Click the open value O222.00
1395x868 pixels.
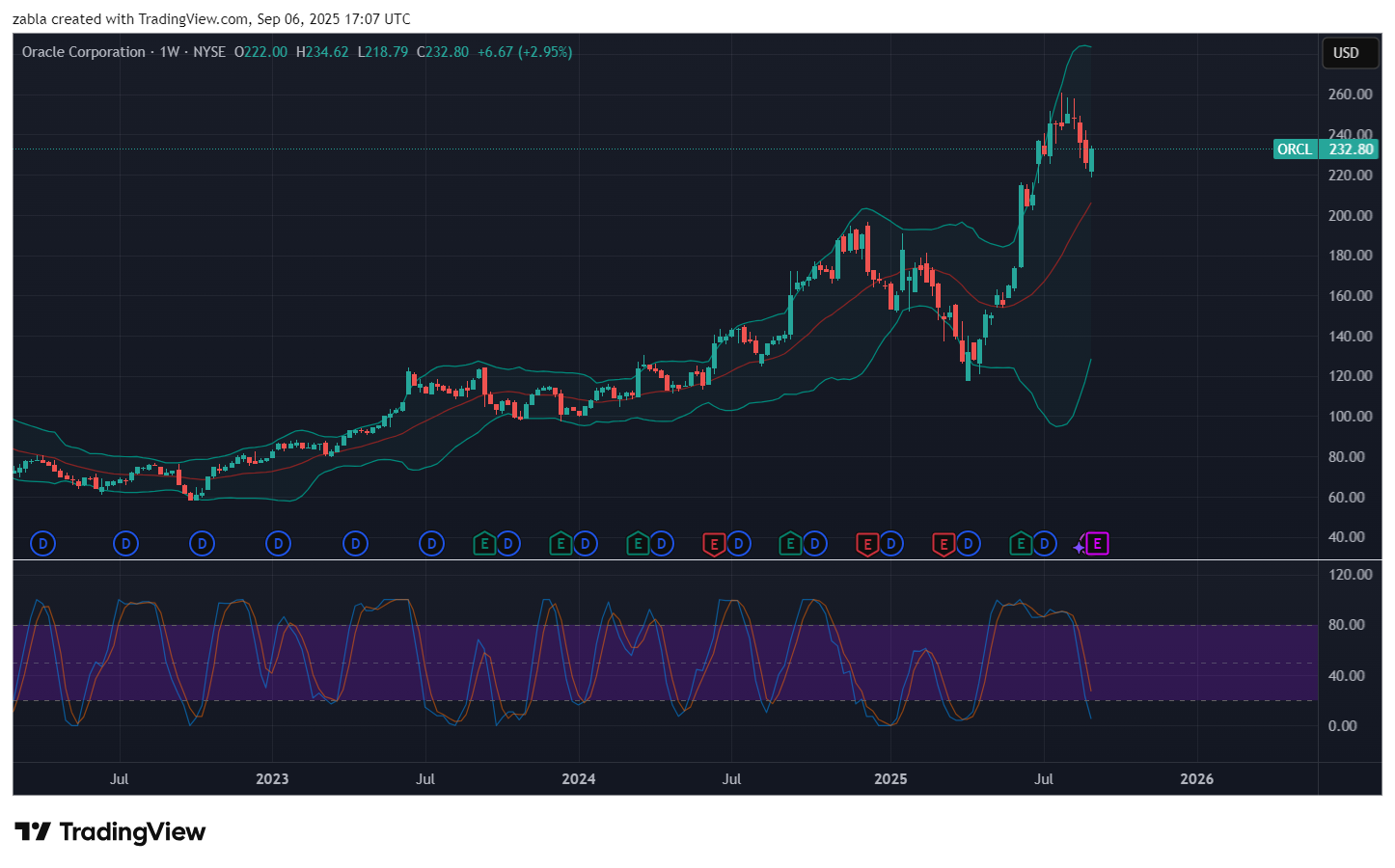(x=260, y=52)
